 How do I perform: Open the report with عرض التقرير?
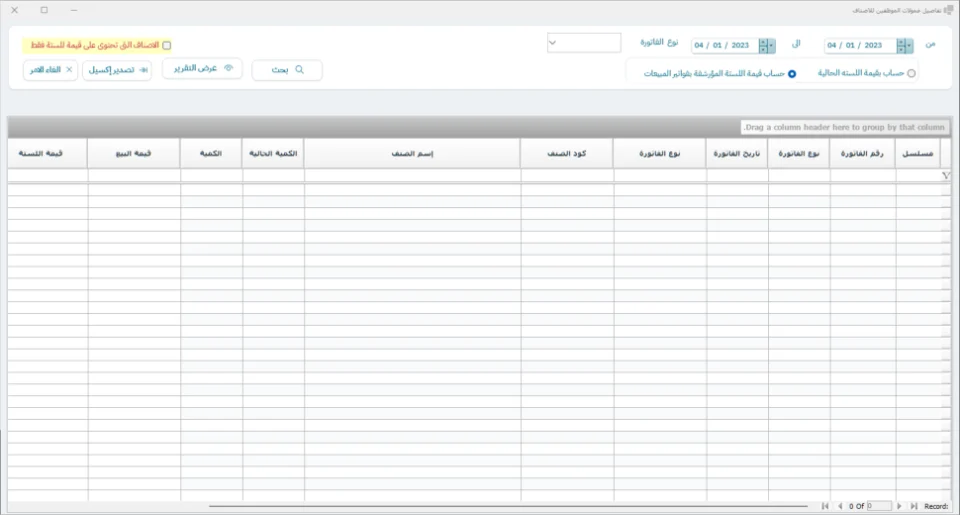[202, 69]
